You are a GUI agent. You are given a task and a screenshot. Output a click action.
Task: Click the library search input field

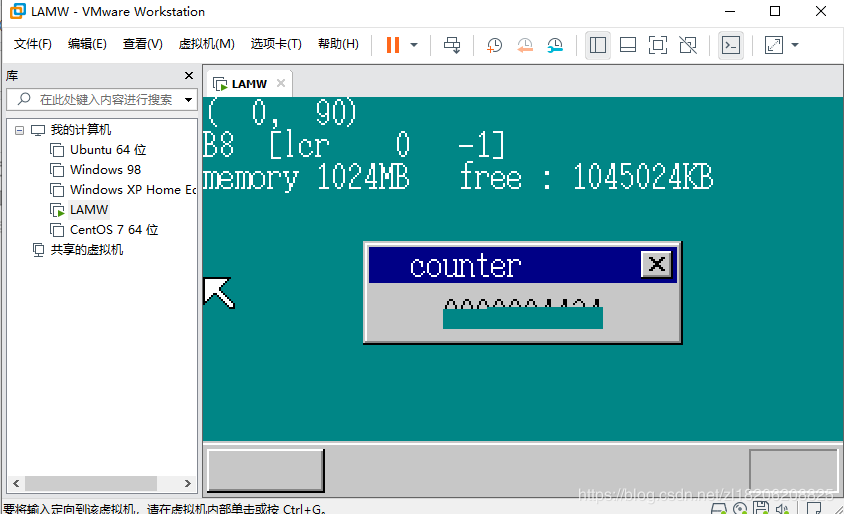(100, 100)
